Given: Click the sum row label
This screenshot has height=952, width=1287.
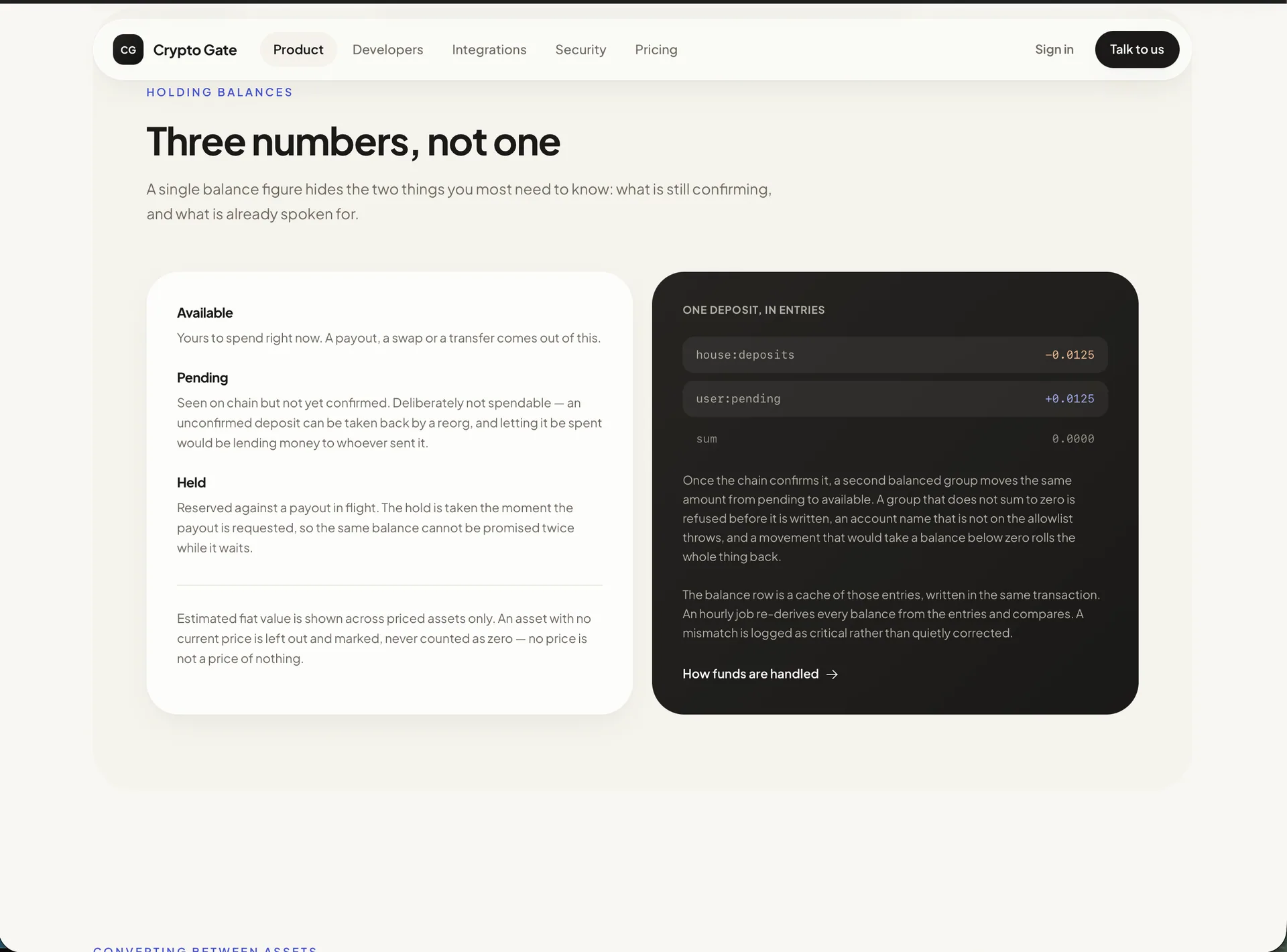Looking at the screenshot, I should (x=707, y=439).
